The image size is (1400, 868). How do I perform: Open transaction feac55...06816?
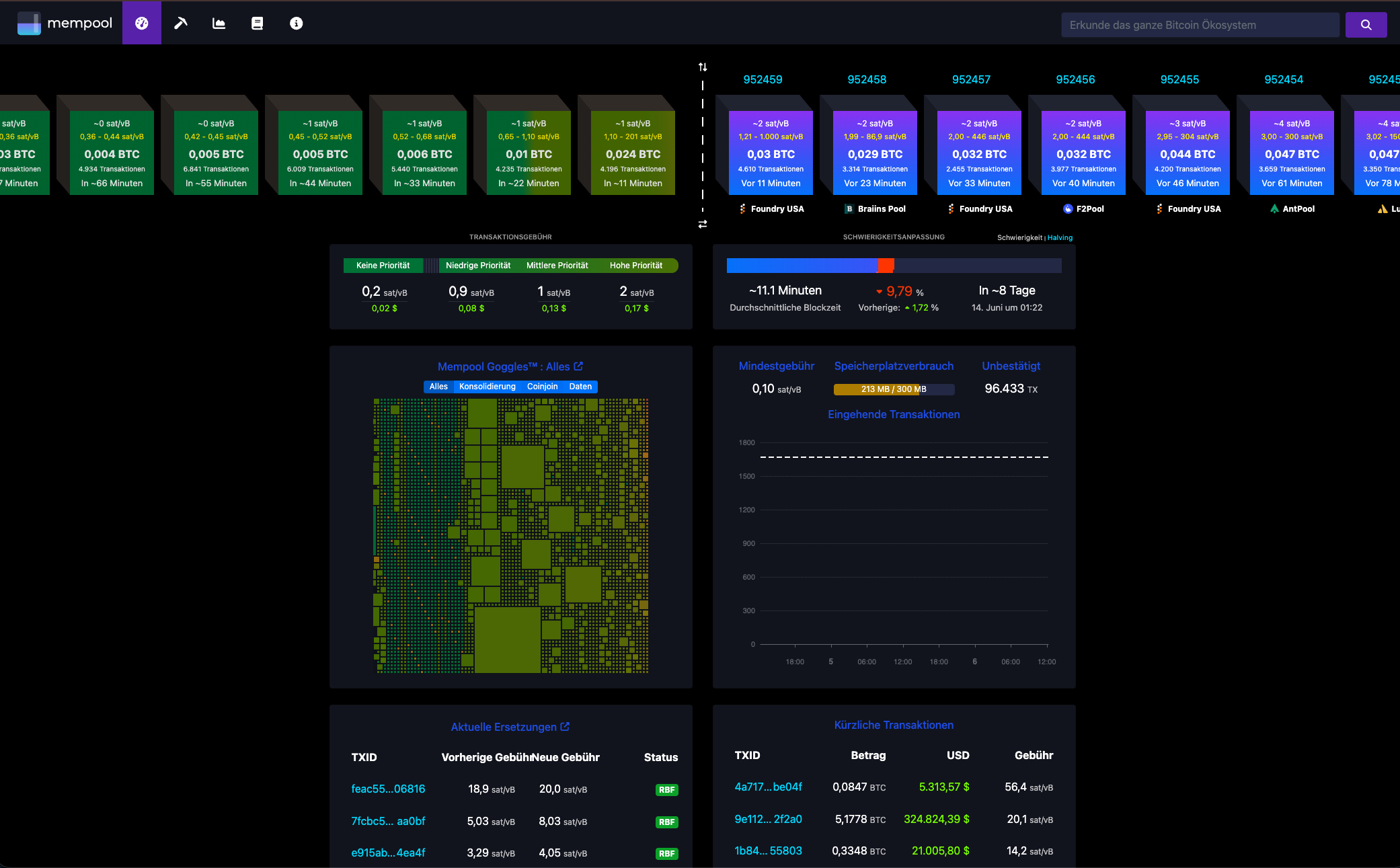(388, 789)
